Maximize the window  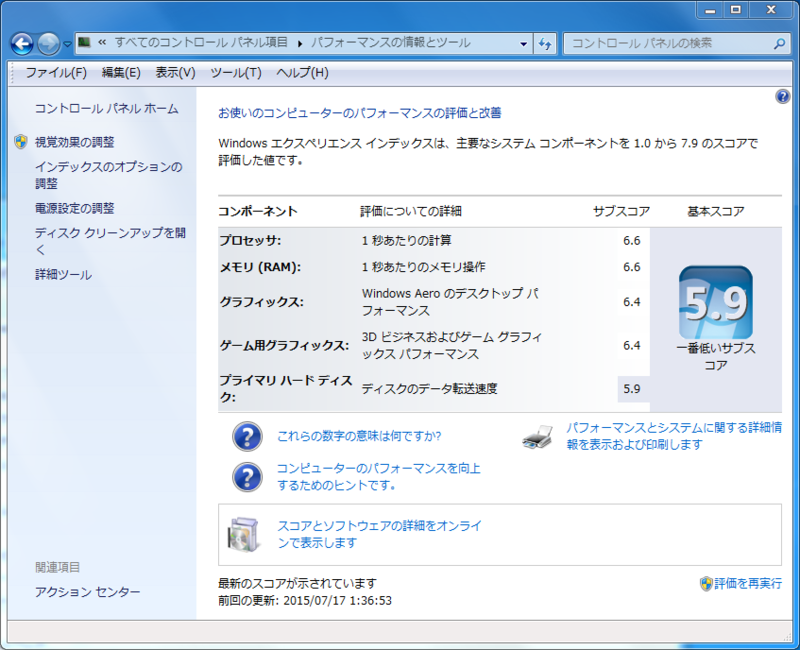tap(735, 9)
